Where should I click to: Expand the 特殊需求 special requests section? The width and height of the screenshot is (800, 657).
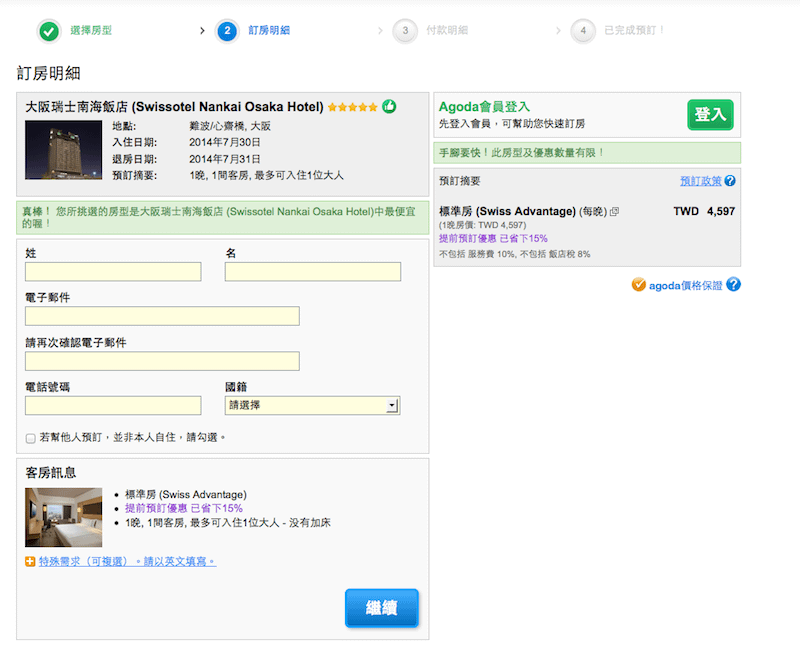click(x=128, y=562)
